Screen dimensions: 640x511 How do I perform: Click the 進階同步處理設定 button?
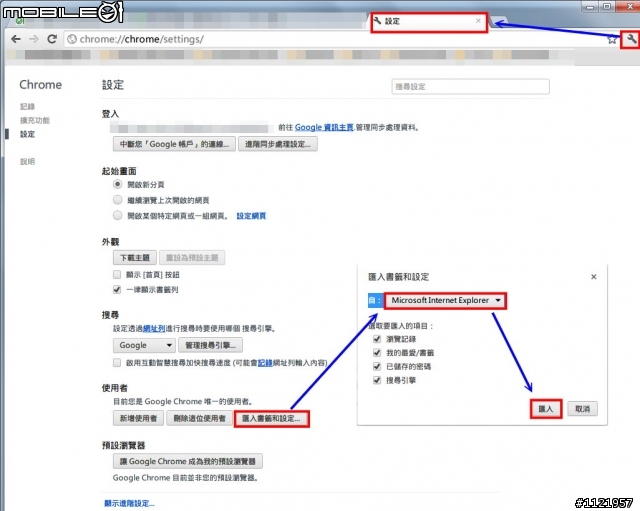278,144
